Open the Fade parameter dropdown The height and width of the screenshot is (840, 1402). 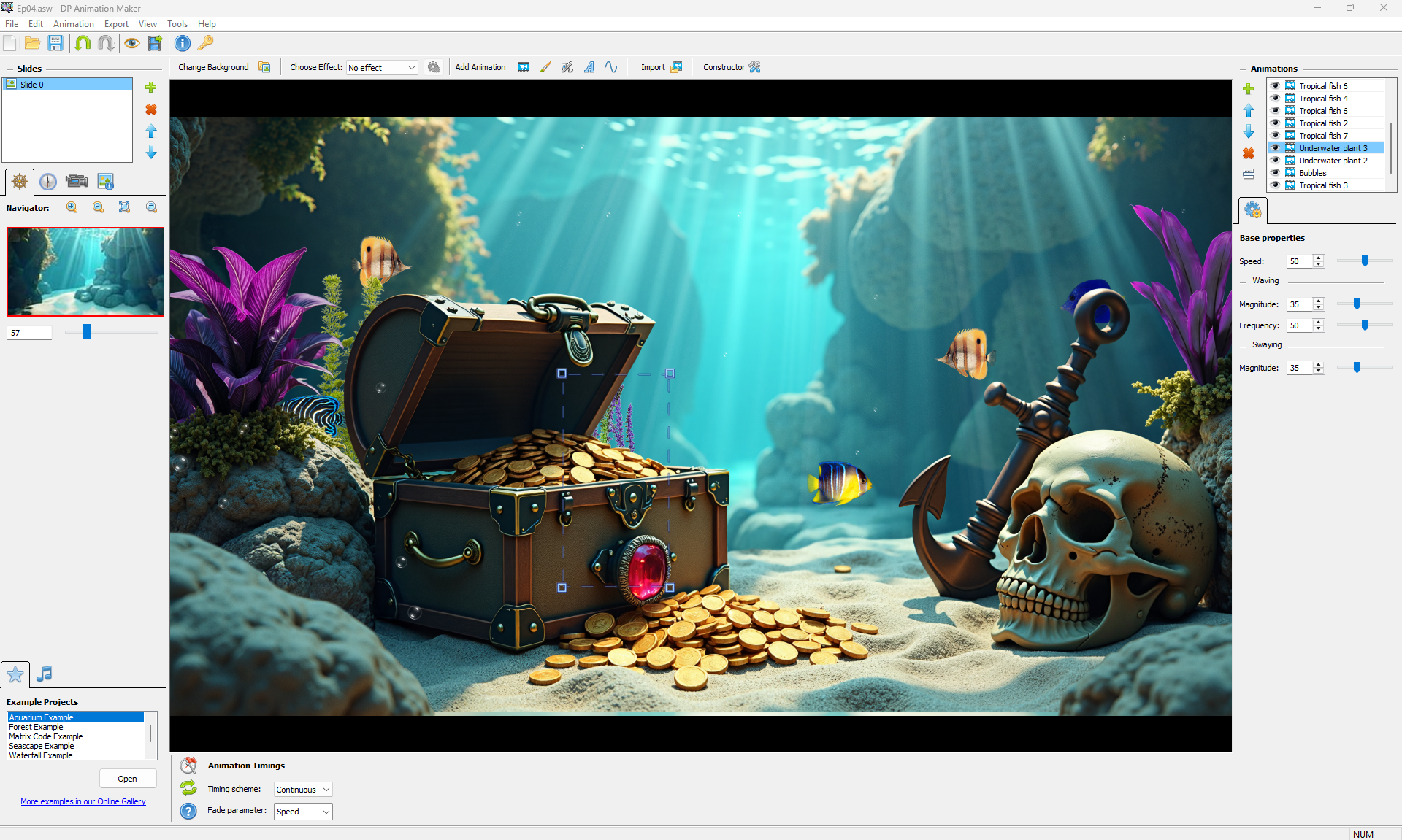303,812
